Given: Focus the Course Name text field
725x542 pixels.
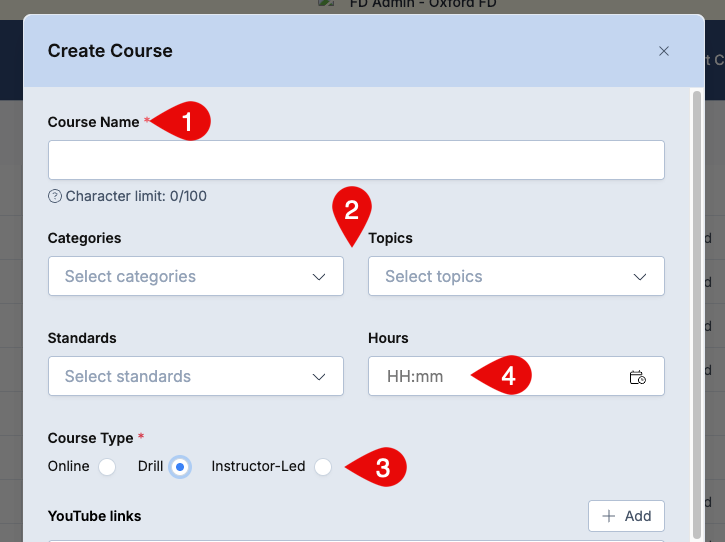Looking at the screenshot, I should tap(356, 160).
